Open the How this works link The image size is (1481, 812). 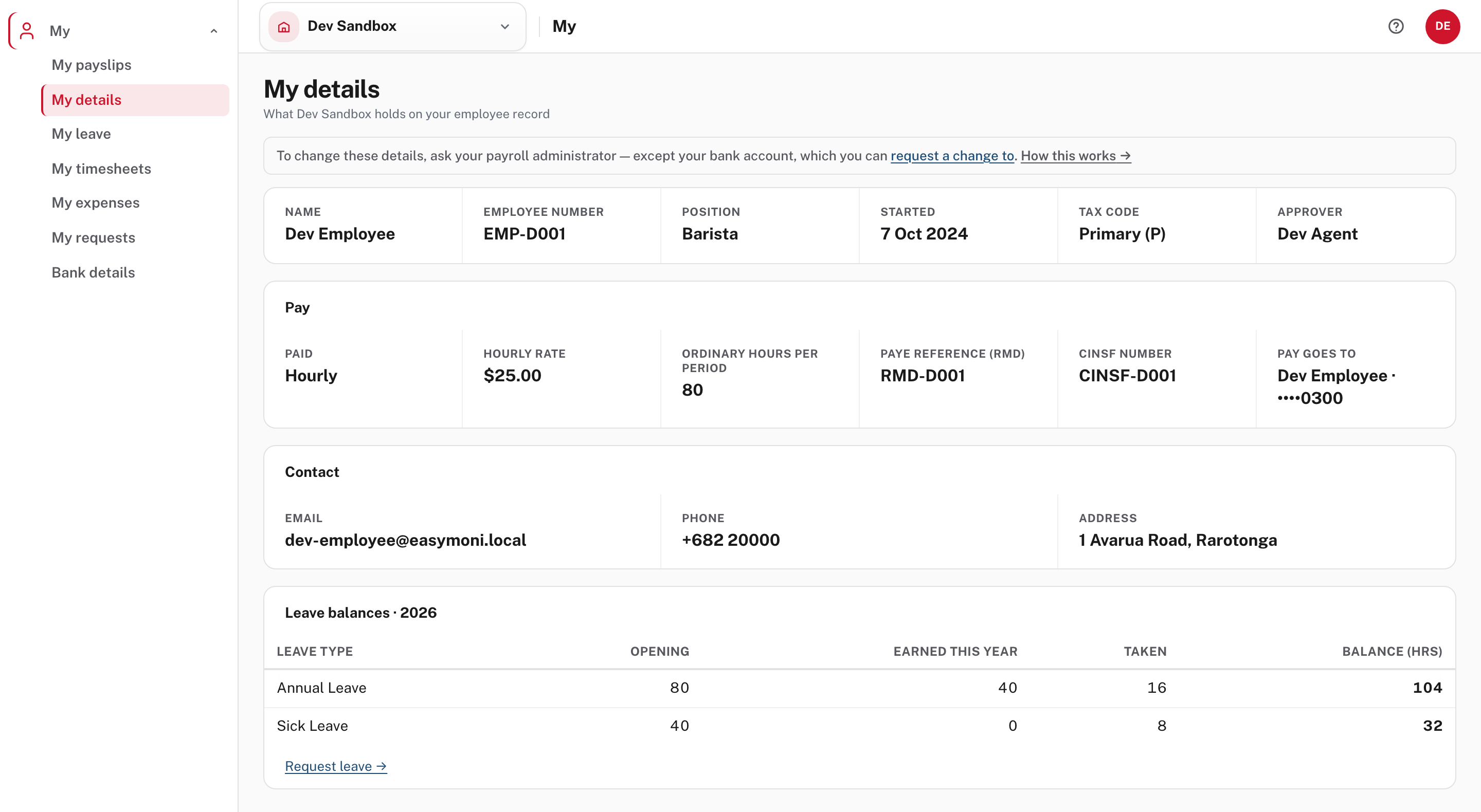(x=1076, y=156)
